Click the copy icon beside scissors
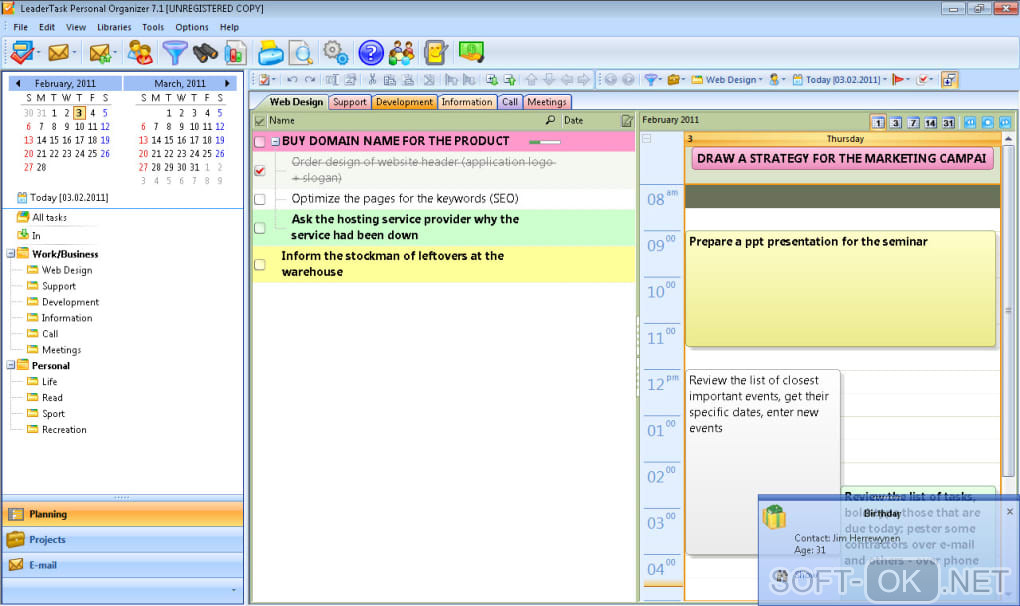The image size is (1020, 606). click(390, 79)
